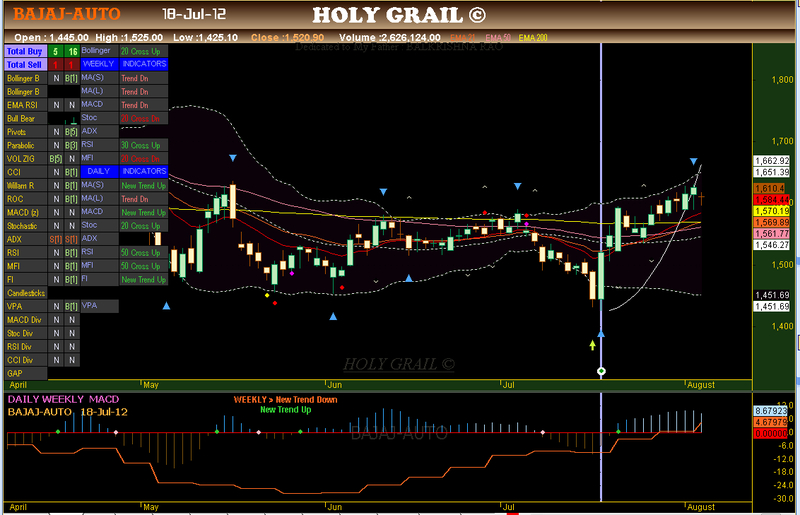Select the Stoc Div row
This screenshot has width=800, height=515.
click(x=26, y=333)
